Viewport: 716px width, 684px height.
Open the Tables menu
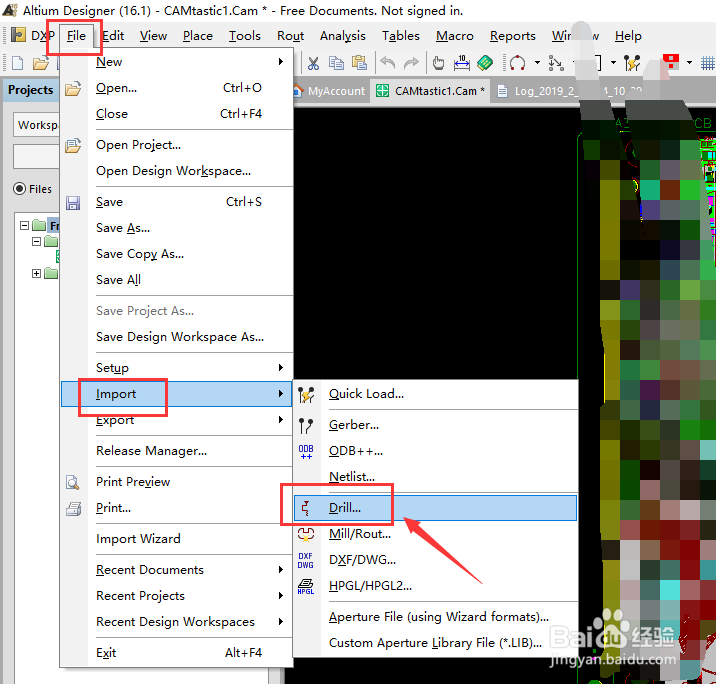point(401,36)
